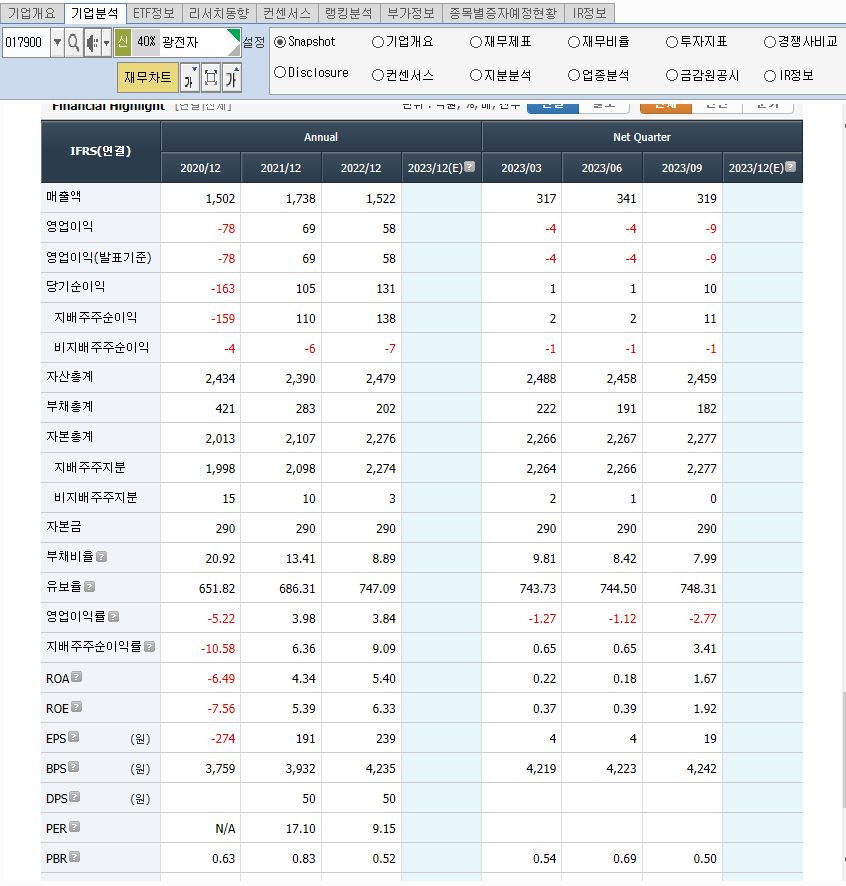Open the 40% zoom level dropdown

point(145,42)
